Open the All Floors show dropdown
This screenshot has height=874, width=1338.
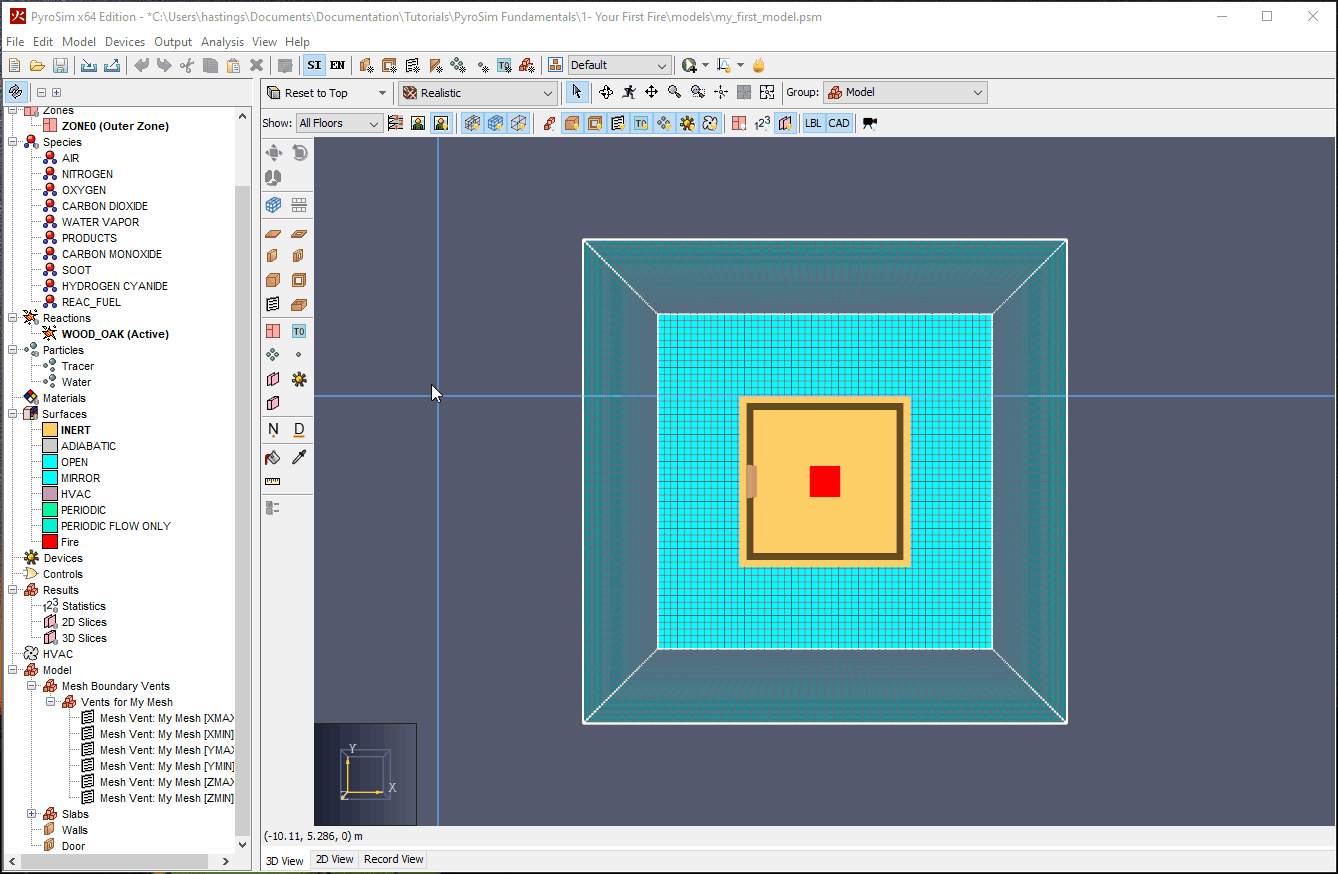(x=339, y=123)
